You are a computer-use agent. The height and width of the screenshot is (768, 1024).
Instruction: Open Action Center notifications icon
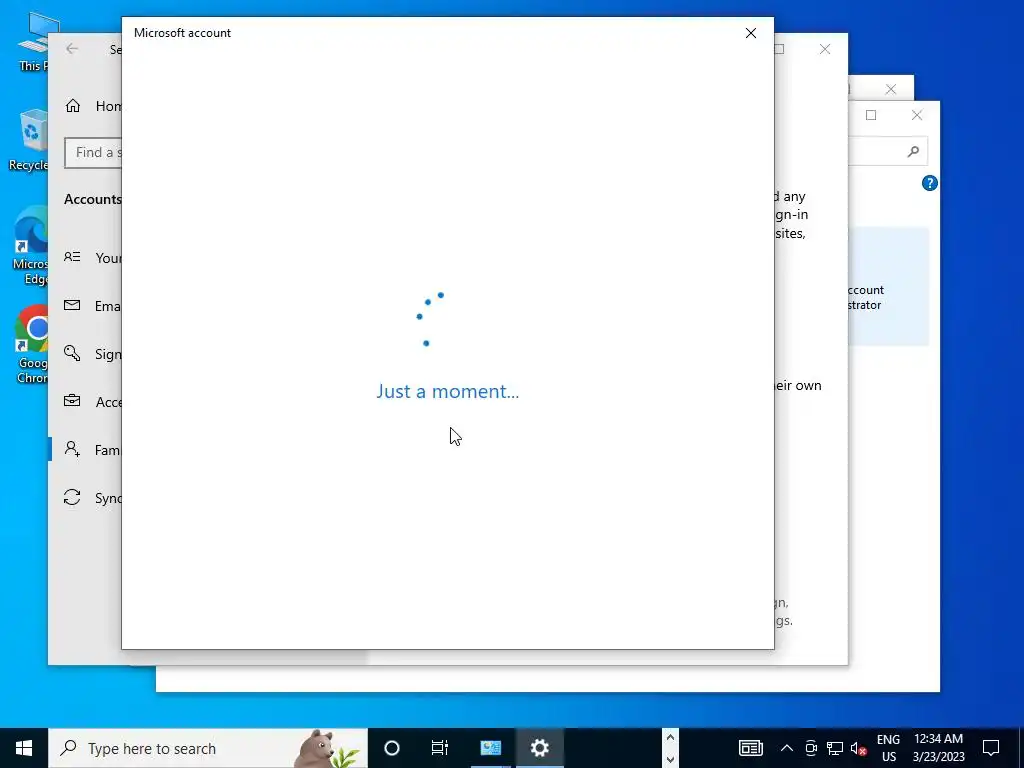991,748
